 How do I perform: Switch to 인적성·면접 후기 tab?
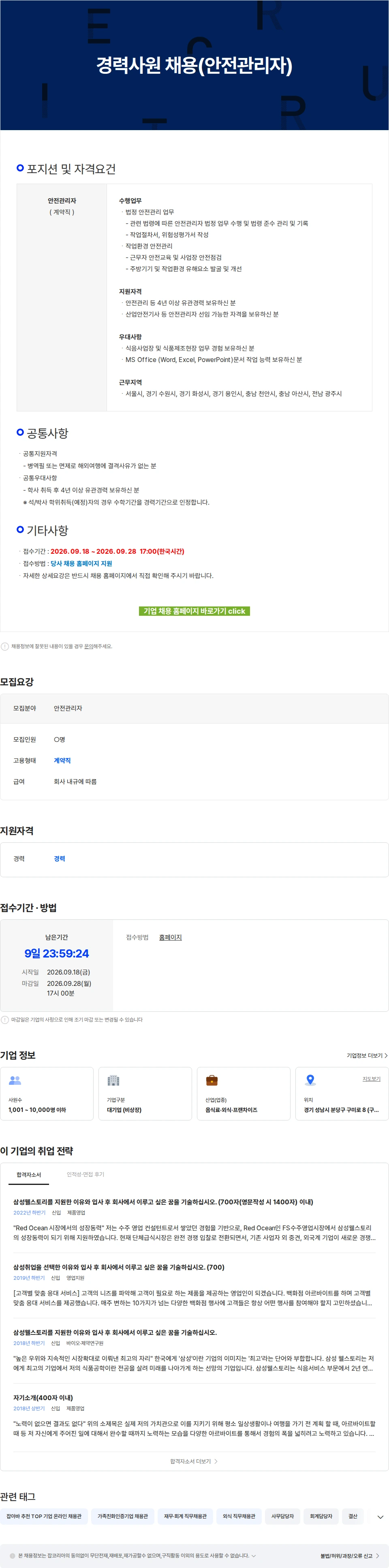point(85,1174)
